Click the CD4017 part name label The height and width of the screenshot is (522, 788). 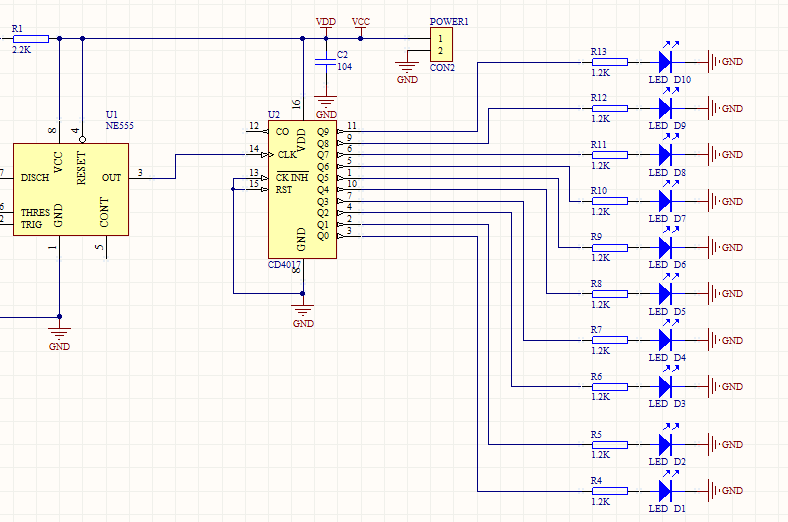[284, 265]
